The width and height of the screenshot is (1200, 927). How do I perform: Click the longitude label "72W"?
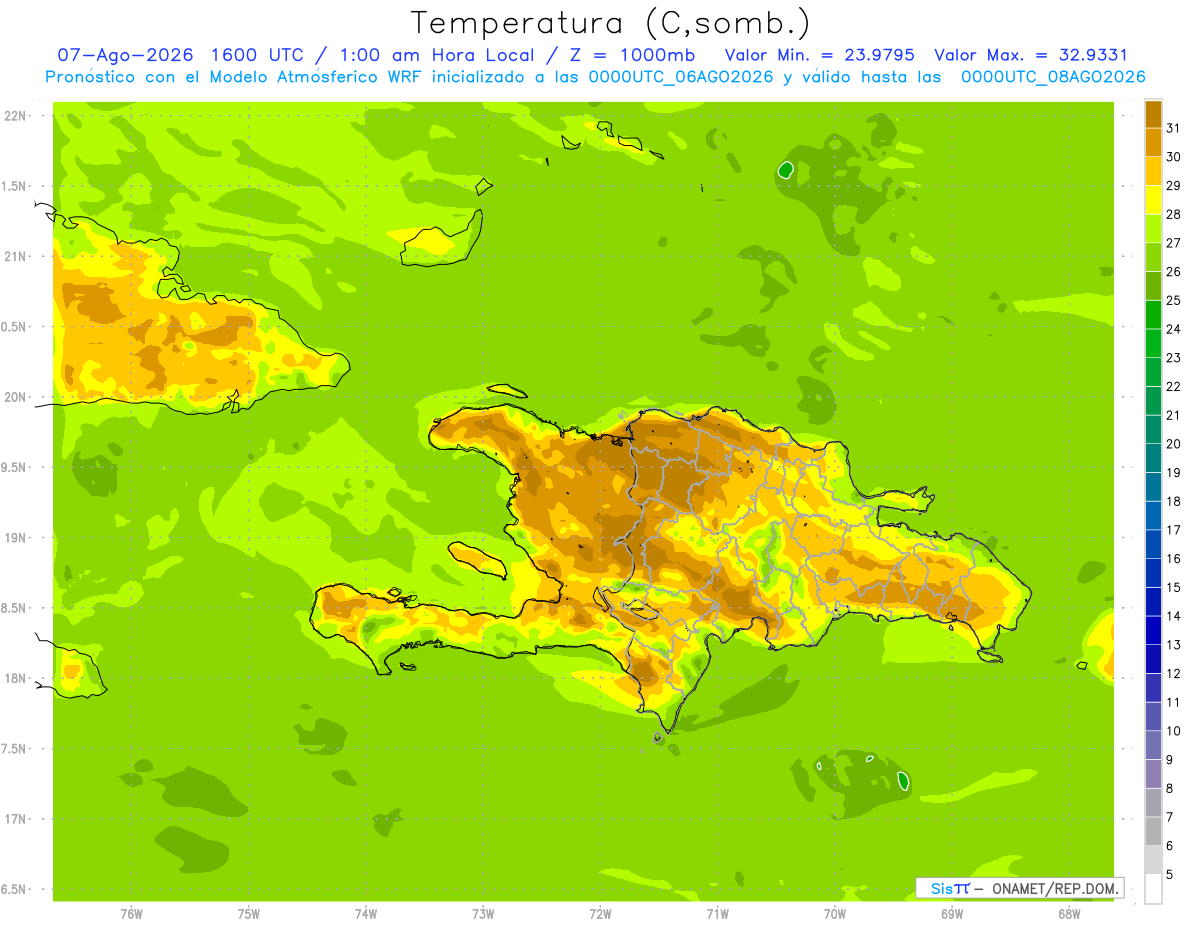coord(600,914)
